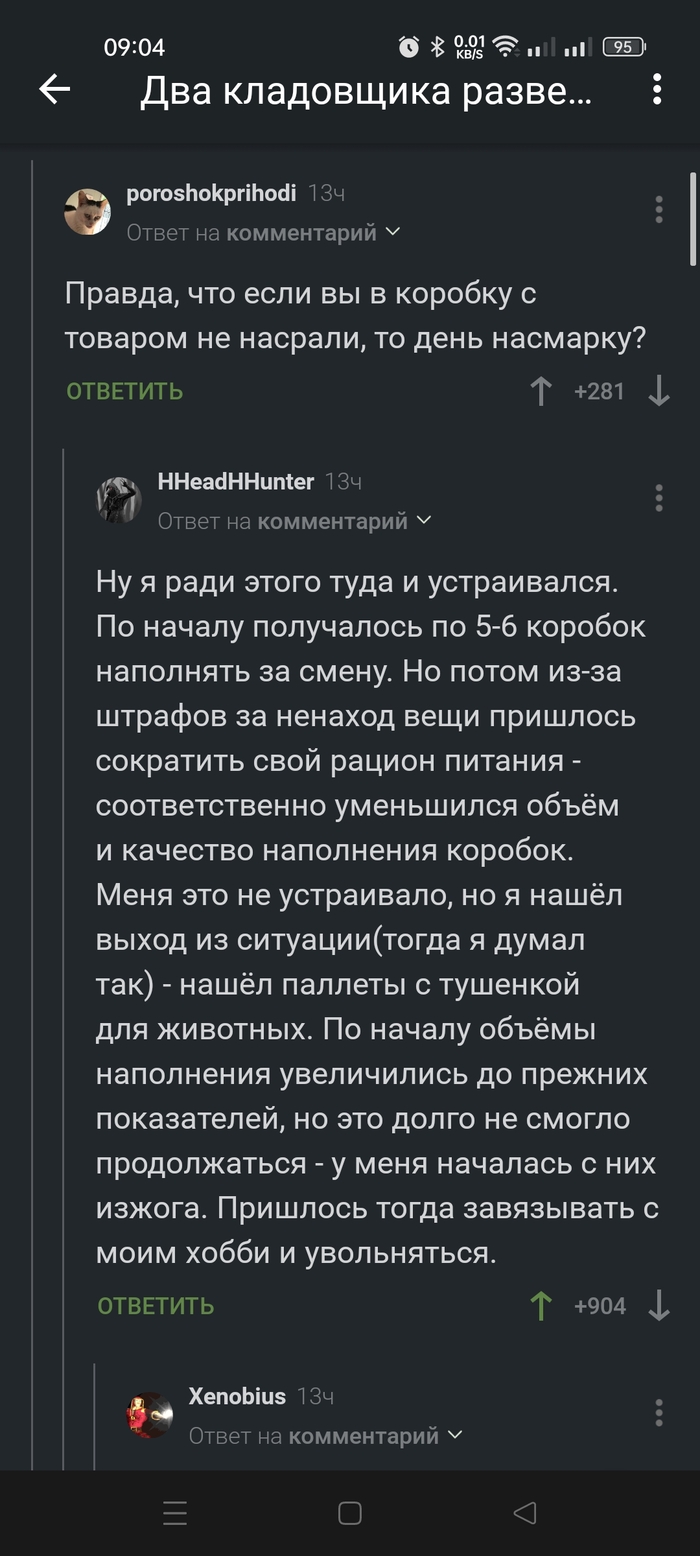Open options menu for HHeadHHunter's comment
Viewport: 700px width, 1556px height.
(x=658, y=498)
